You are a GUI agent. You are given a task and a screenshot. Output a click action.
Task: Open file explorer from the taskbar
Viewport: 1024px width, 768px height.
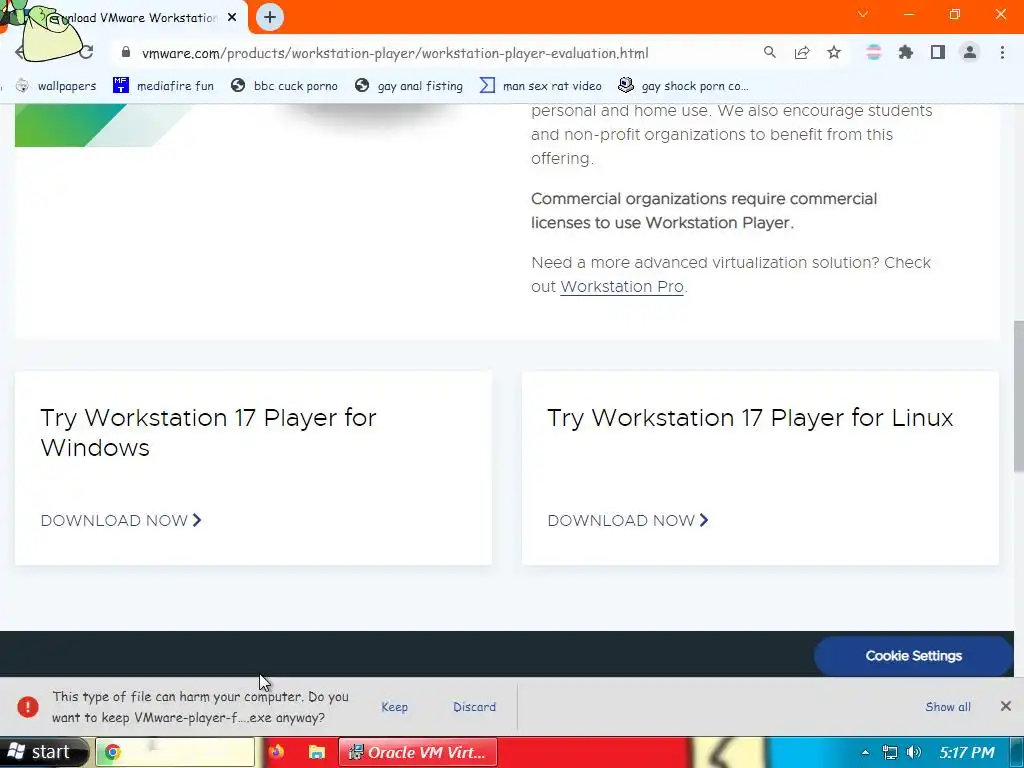[x=317, y=752]
